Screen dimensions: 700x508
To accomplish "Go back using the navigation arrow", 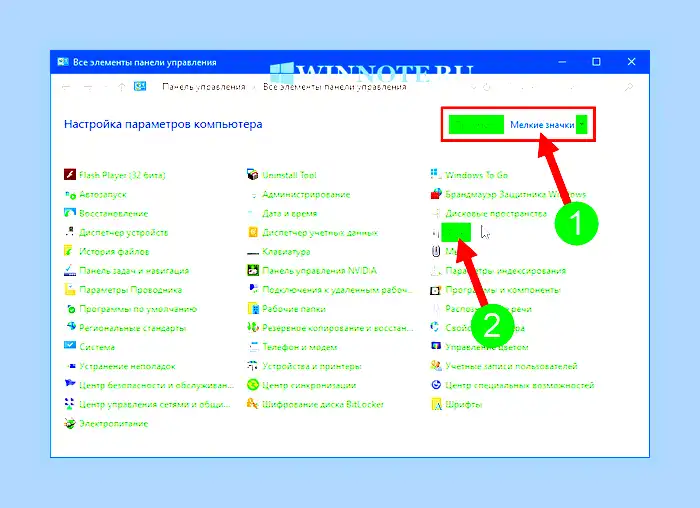I will tap(67, 87).
